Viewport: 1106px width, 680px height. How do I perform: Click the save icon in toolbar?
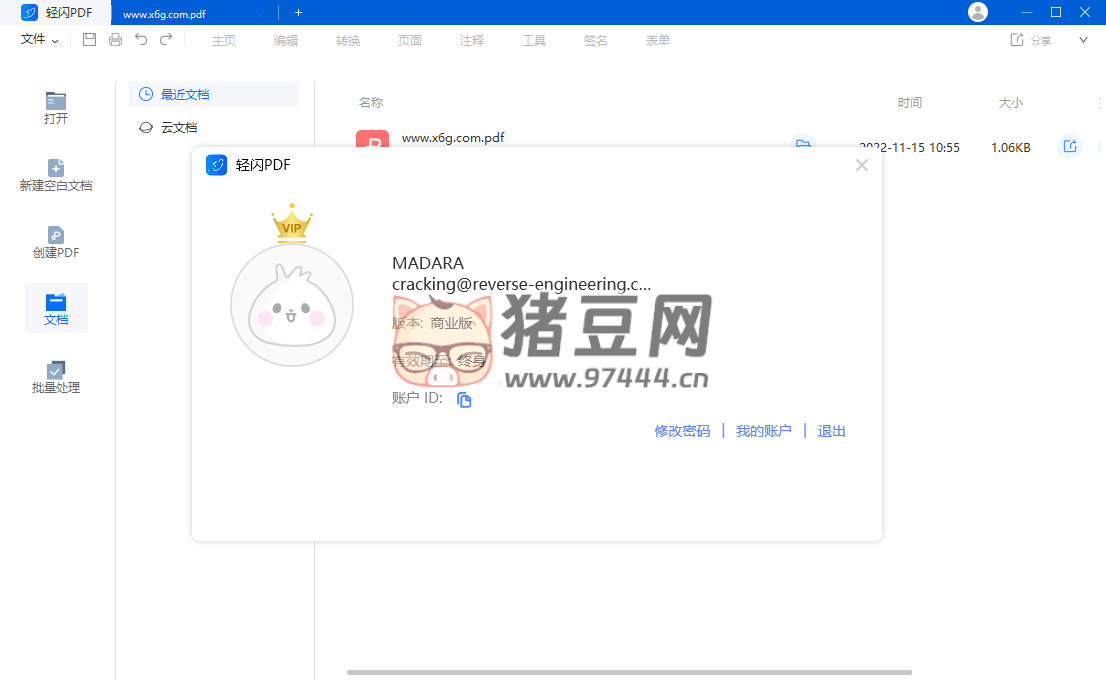coord(89,40)
